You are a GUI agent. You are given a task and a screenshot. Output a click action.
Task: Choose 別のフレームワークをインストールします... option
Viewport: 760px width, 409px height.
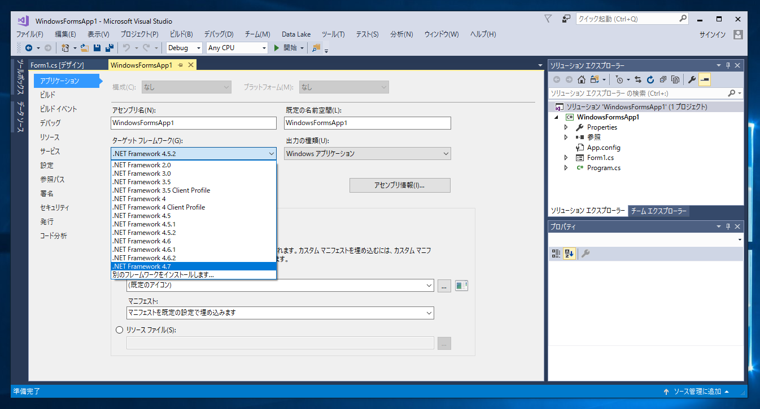[193, 275]
